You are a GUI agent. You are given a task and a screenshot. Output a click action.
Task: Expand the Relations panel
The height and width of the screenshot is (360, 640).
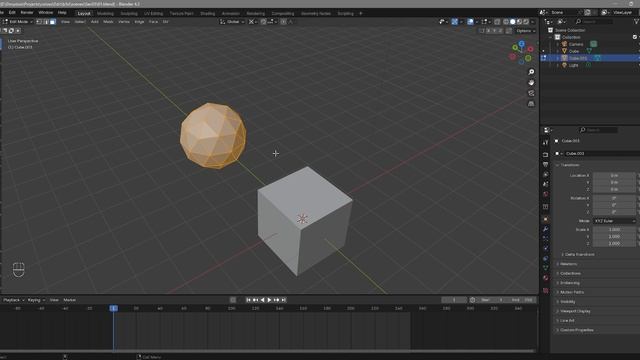click(568, 264)
